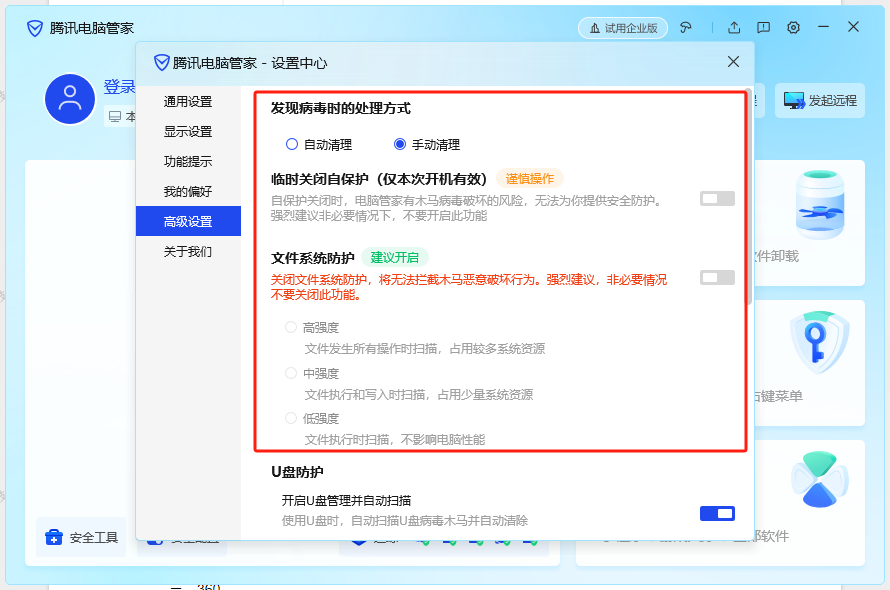Screen dimensions: 890x590
Task: Select 高级设置 in sidebar
Action: tap(188, 221)
